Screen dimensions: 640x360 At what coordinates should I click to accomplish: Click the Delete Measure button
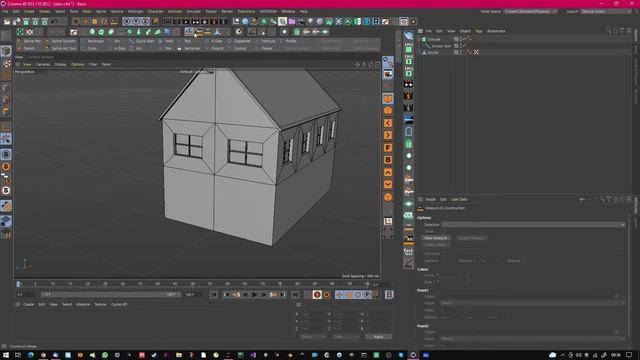(471, 238)
